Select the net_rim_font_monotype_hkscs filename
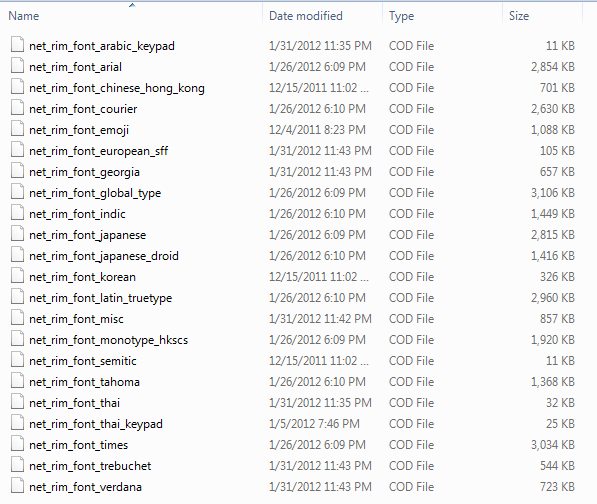The width and height of the screenshot is (597, 504). 109,340
